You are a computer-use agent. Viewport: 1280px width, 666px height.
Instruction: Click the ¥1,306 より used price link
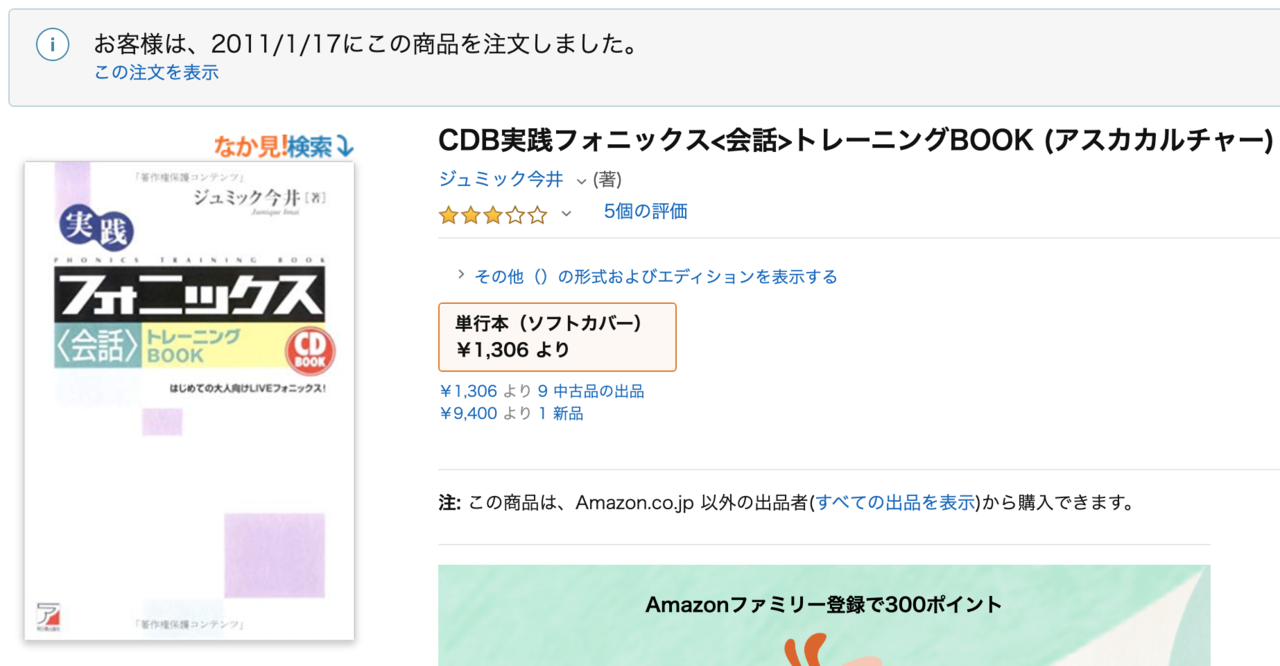[x=468, y=391]
